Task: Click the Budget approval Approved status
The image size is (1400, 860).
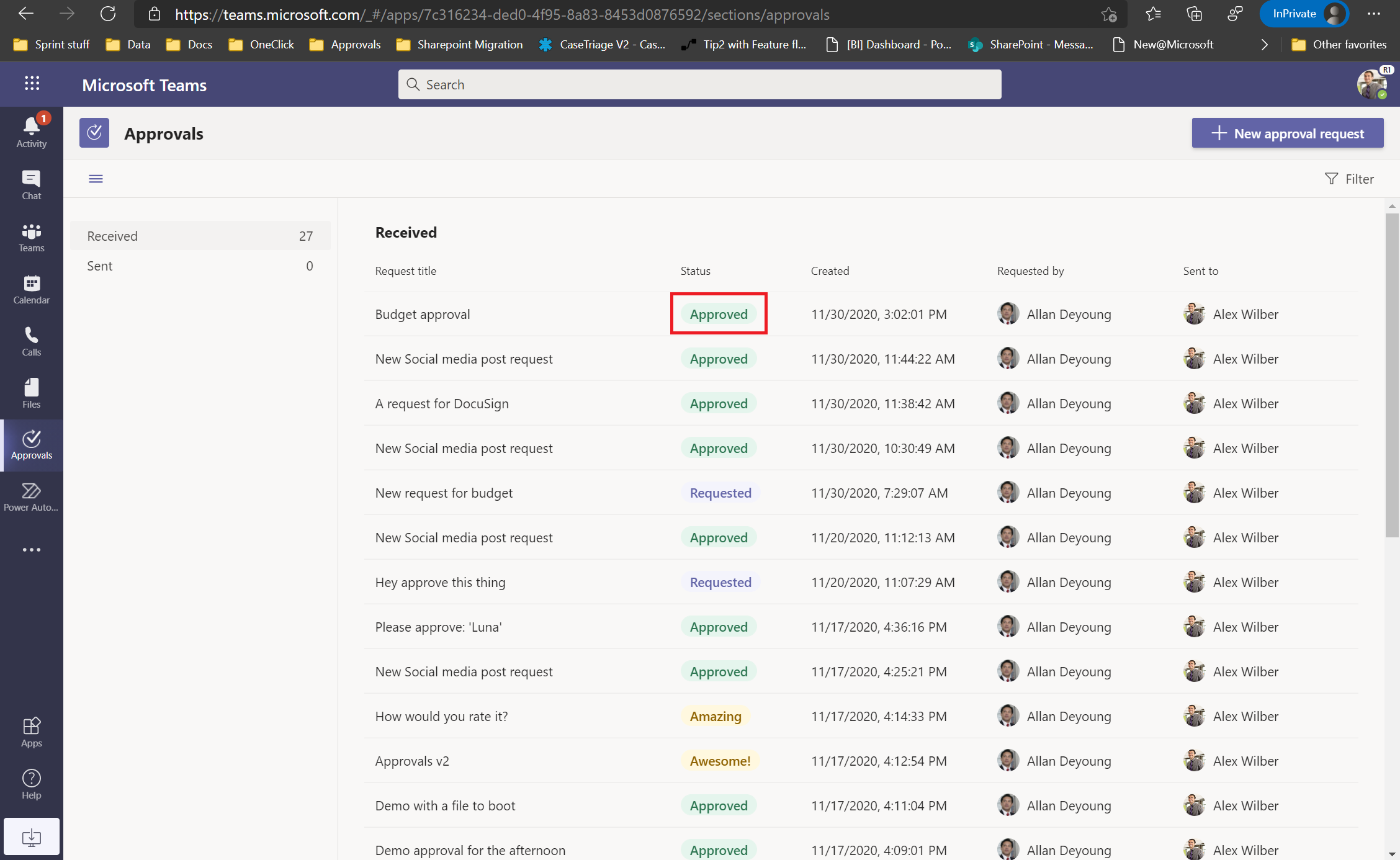Action: pyautogui.click(x=719, y=313)
